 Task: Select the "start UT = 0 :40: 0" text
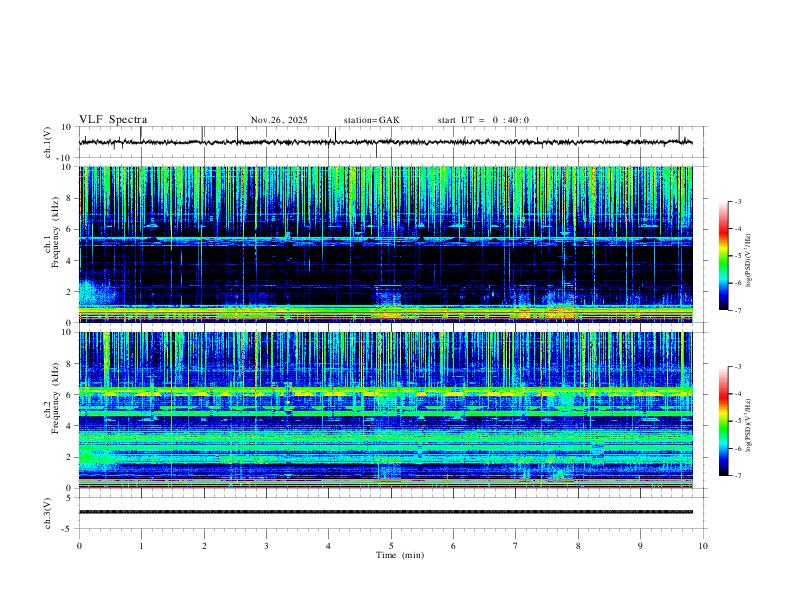tap(483, 120)
